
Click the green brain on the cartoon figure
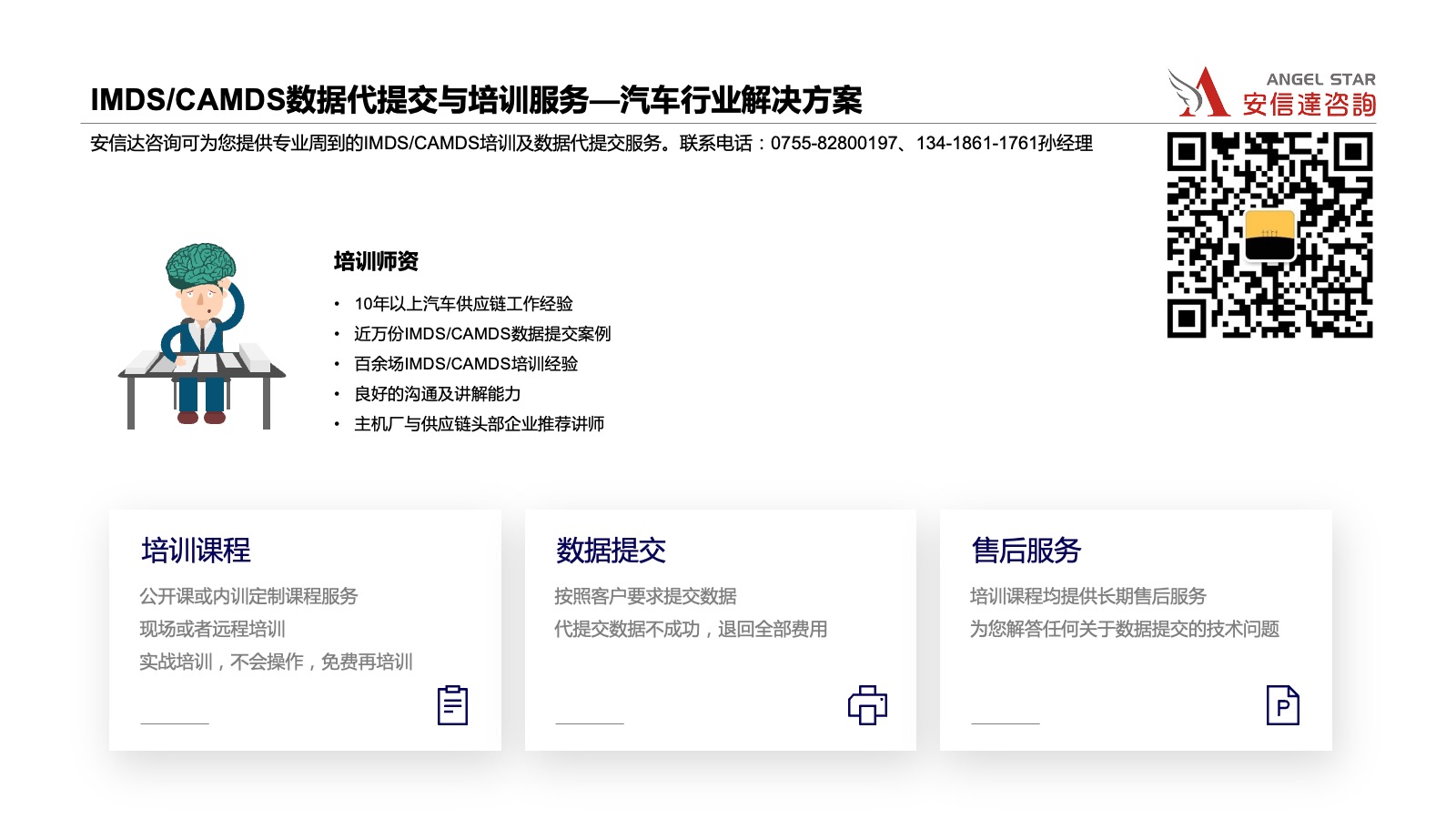(200, 264)
